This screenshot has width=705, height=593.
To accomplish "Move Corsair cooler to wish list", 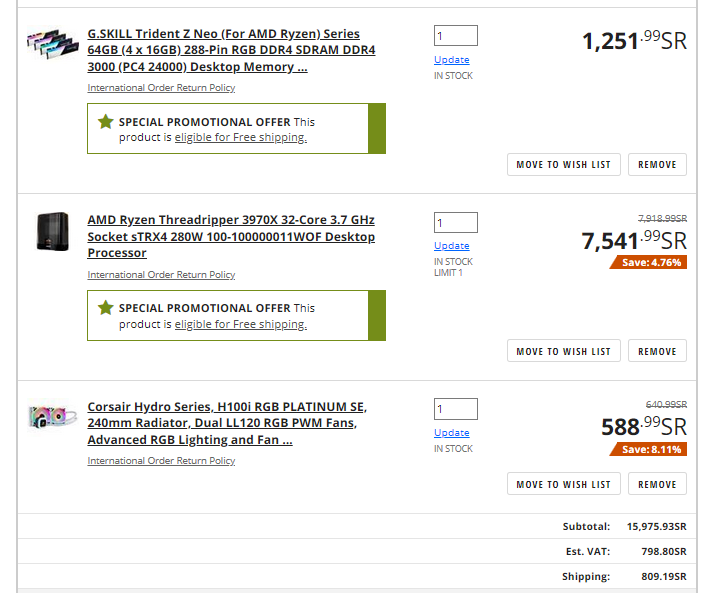I will pyautogui.click(x=563, y=484).
